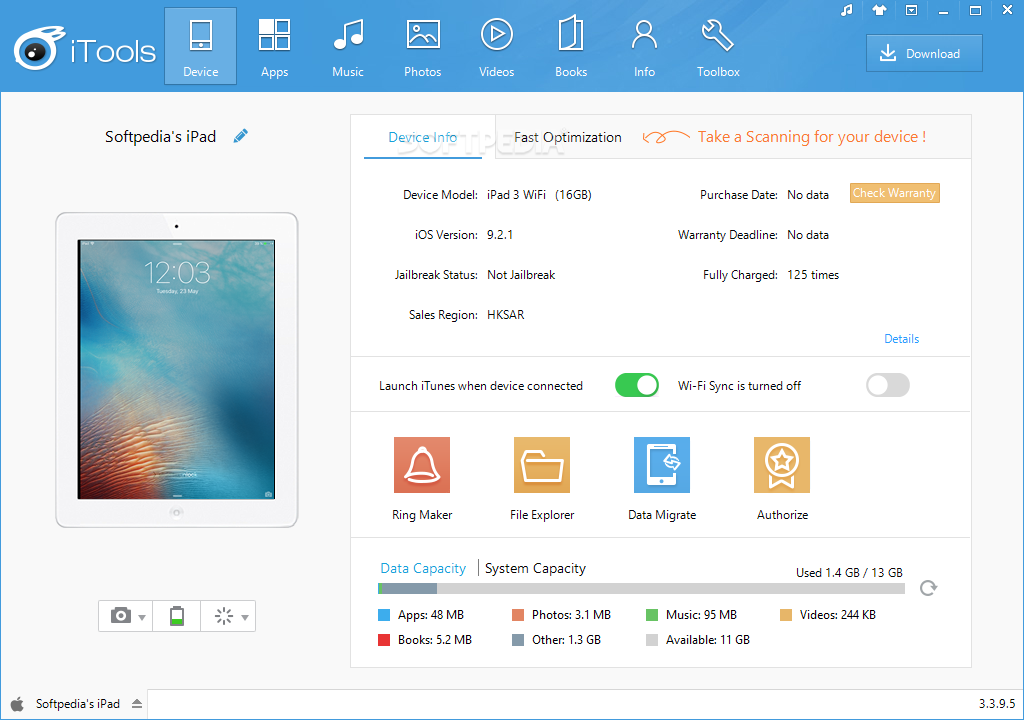This screenshot has width=1024, height=720.
Task: Enable the Wi-Fi Sync switch
Action: point(887,385)
